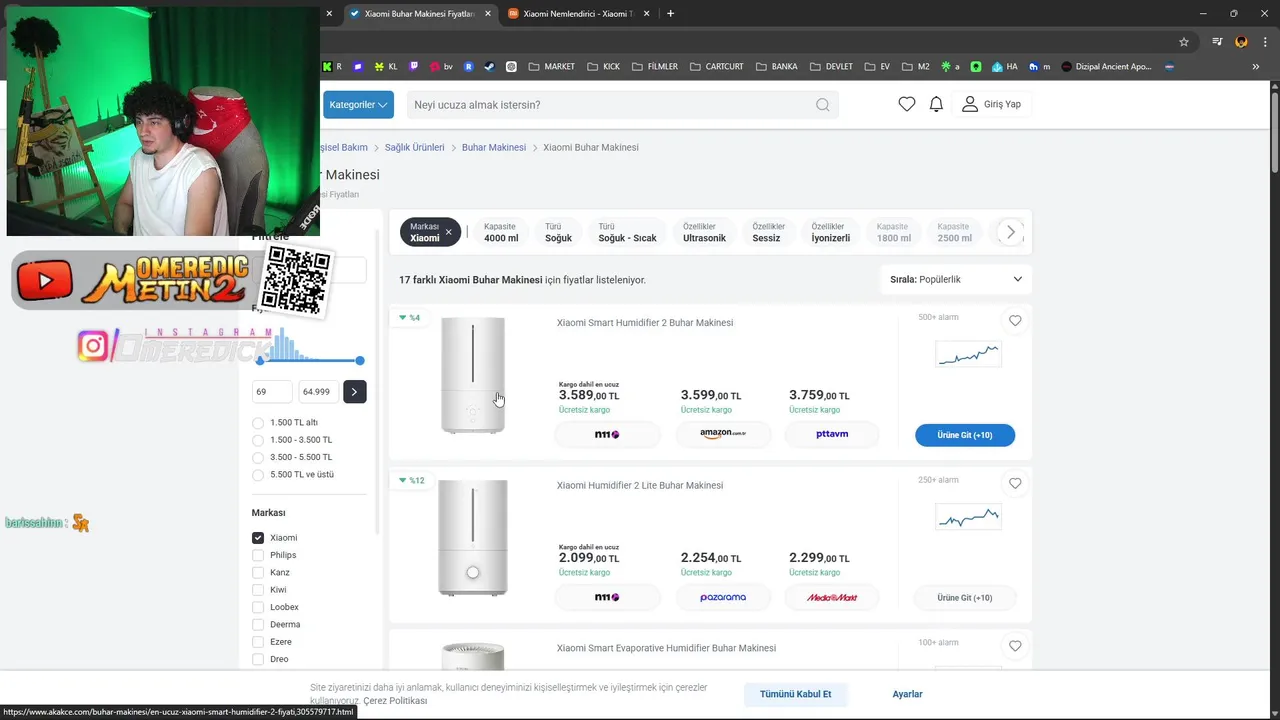Viewport: 1280px width, 720px height.
Task: Open Chrome media control icon in toolbar
Action: 1217,42
